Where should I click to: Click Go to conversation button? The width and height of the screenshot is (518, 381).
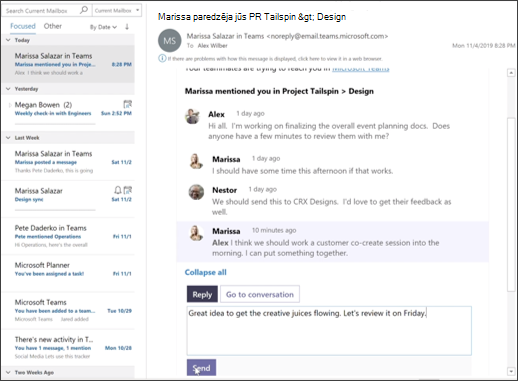[x=260, y=294]
